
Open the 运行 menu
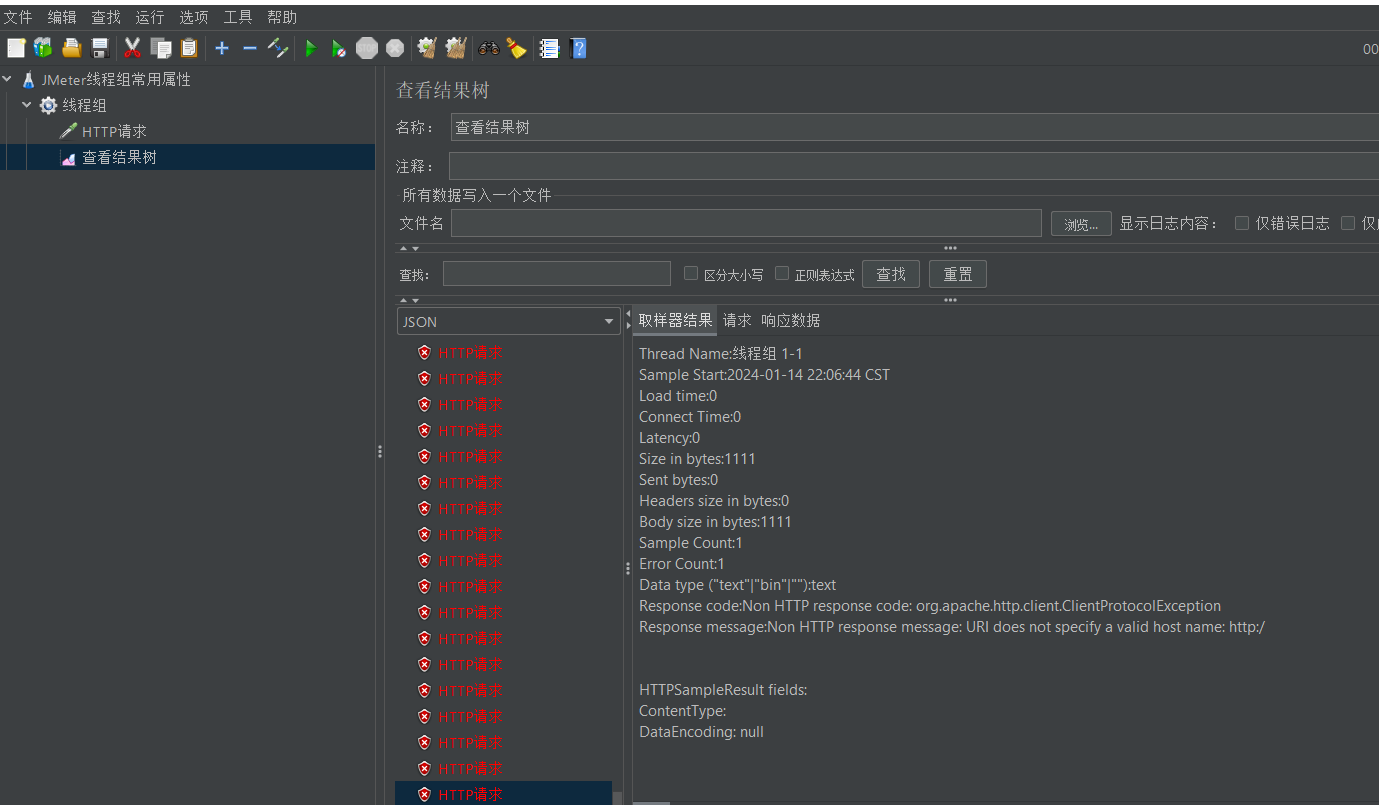(x=150, y=17)
